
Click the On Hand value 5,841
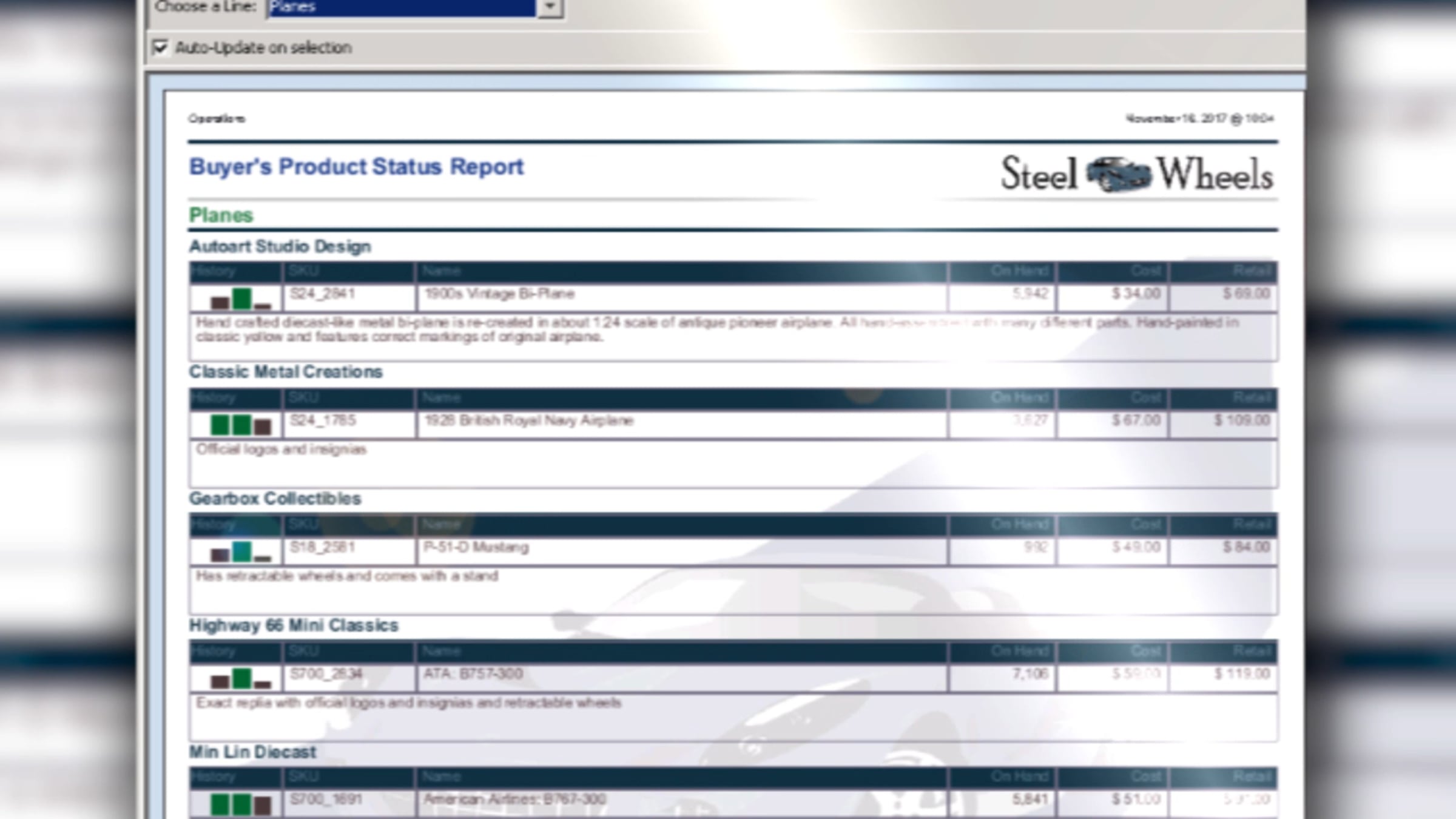tap(1030, 800)
